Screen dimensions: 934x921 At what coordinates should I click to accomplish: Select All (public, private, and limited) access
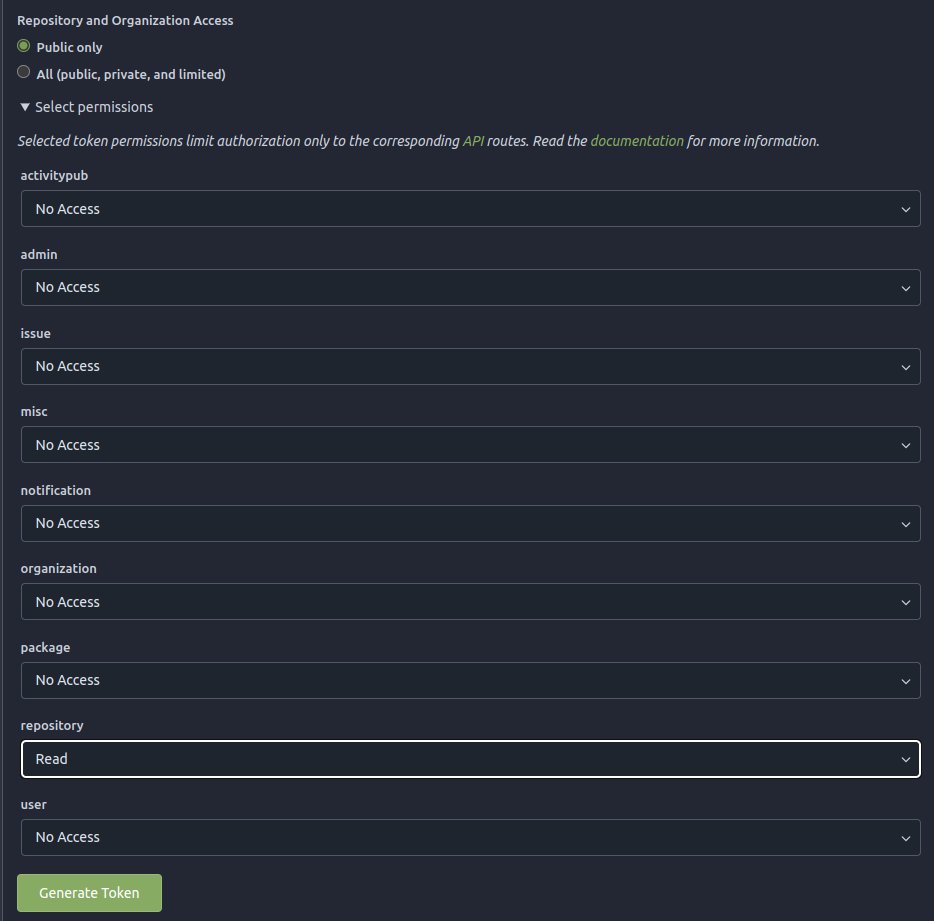click(23, 72)
